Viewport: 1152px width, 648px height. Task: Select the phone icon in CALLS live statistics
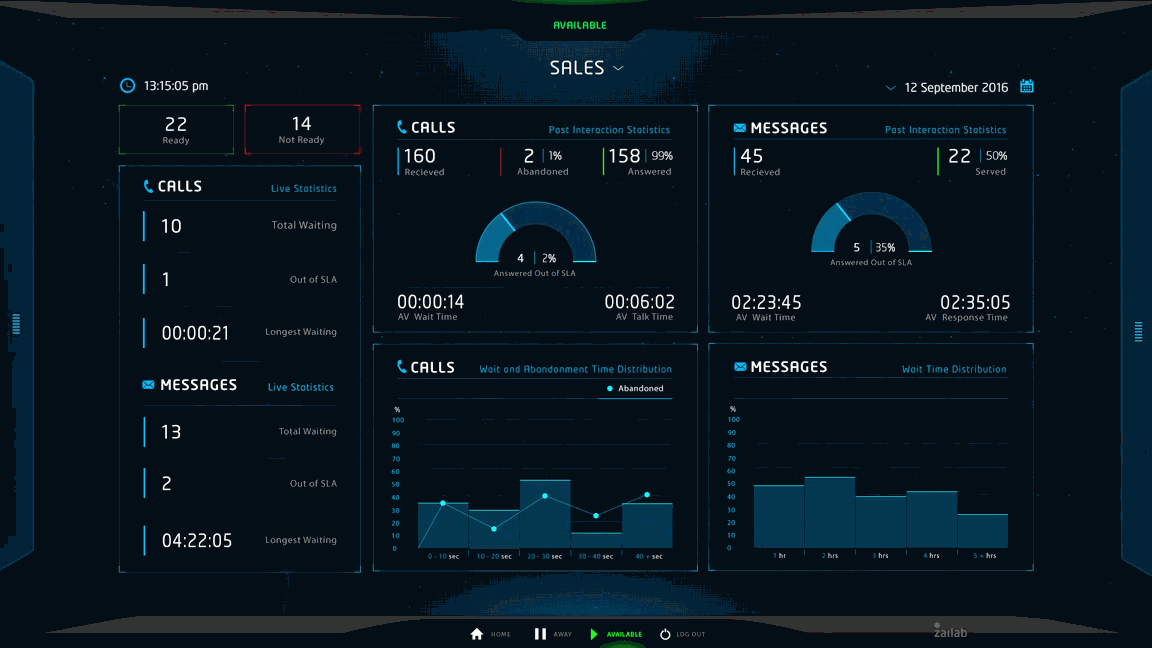tap(148, 186)
